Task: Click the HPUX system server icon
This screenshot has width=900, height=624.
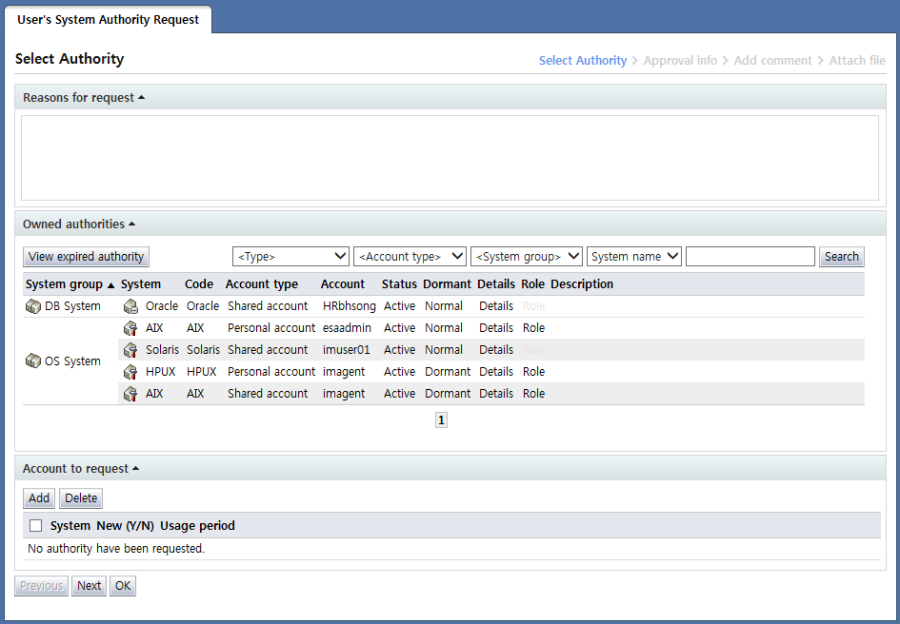Action: click(130, 372)
